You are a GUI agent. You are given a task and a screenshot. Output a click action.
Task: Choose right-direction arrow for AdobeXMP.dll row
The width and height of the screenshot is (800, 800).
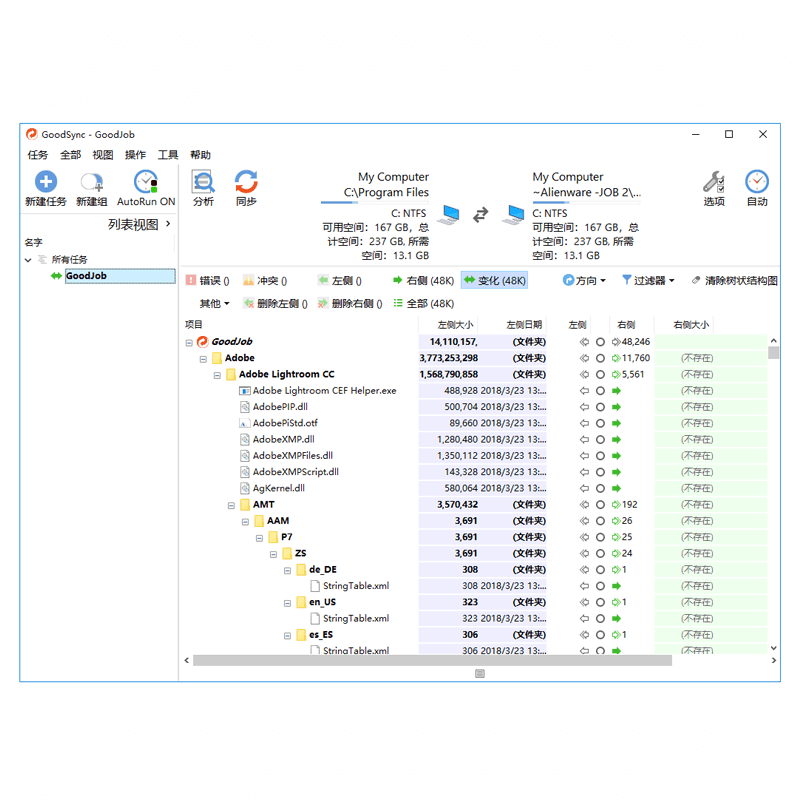pos(617,439)
